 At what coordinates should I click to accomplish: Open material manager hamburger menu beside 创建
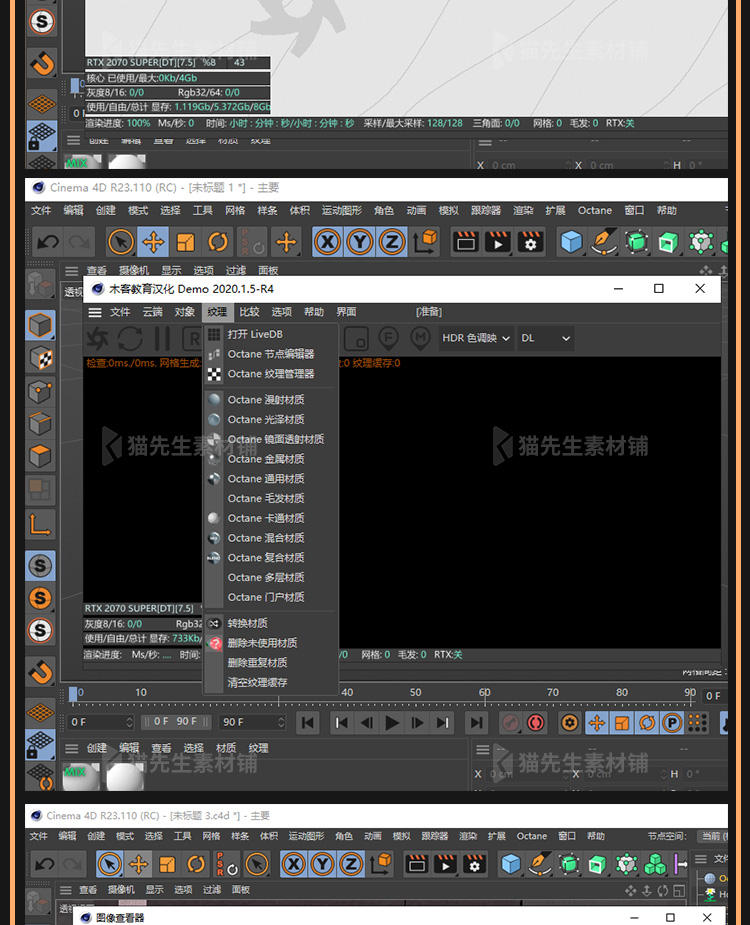click(x=71, y=748)
